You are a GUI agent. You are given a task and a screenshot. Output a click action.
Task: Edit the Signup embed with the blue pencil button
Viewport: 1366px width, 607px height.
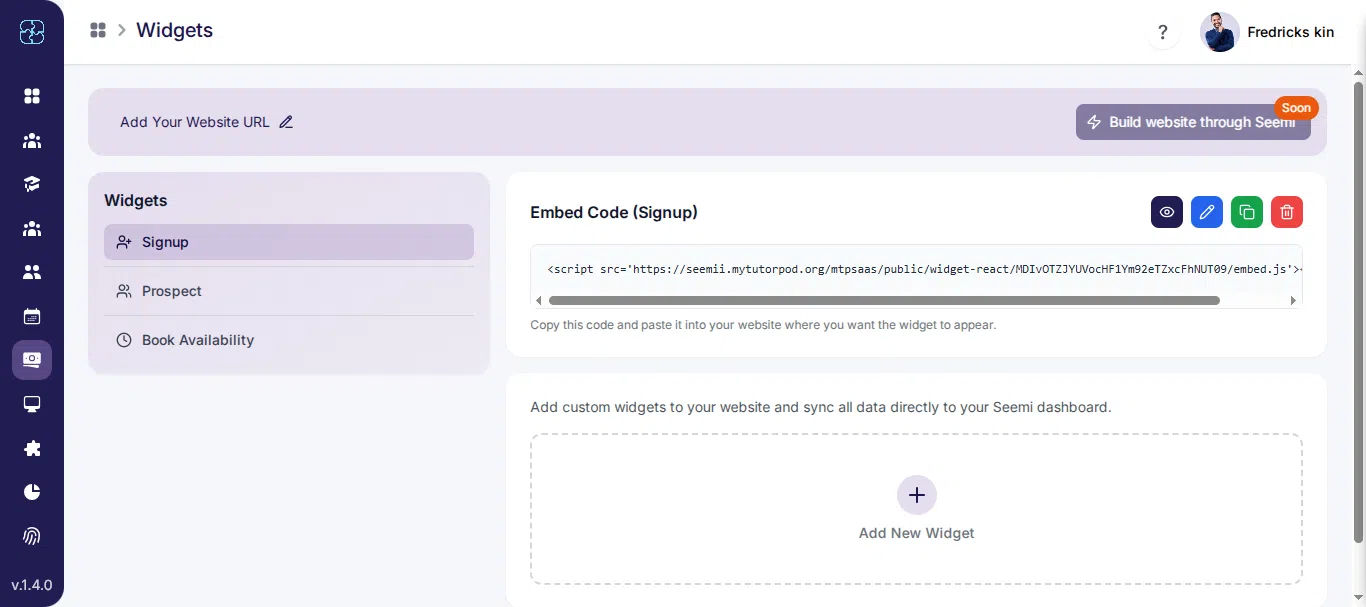1207,212
